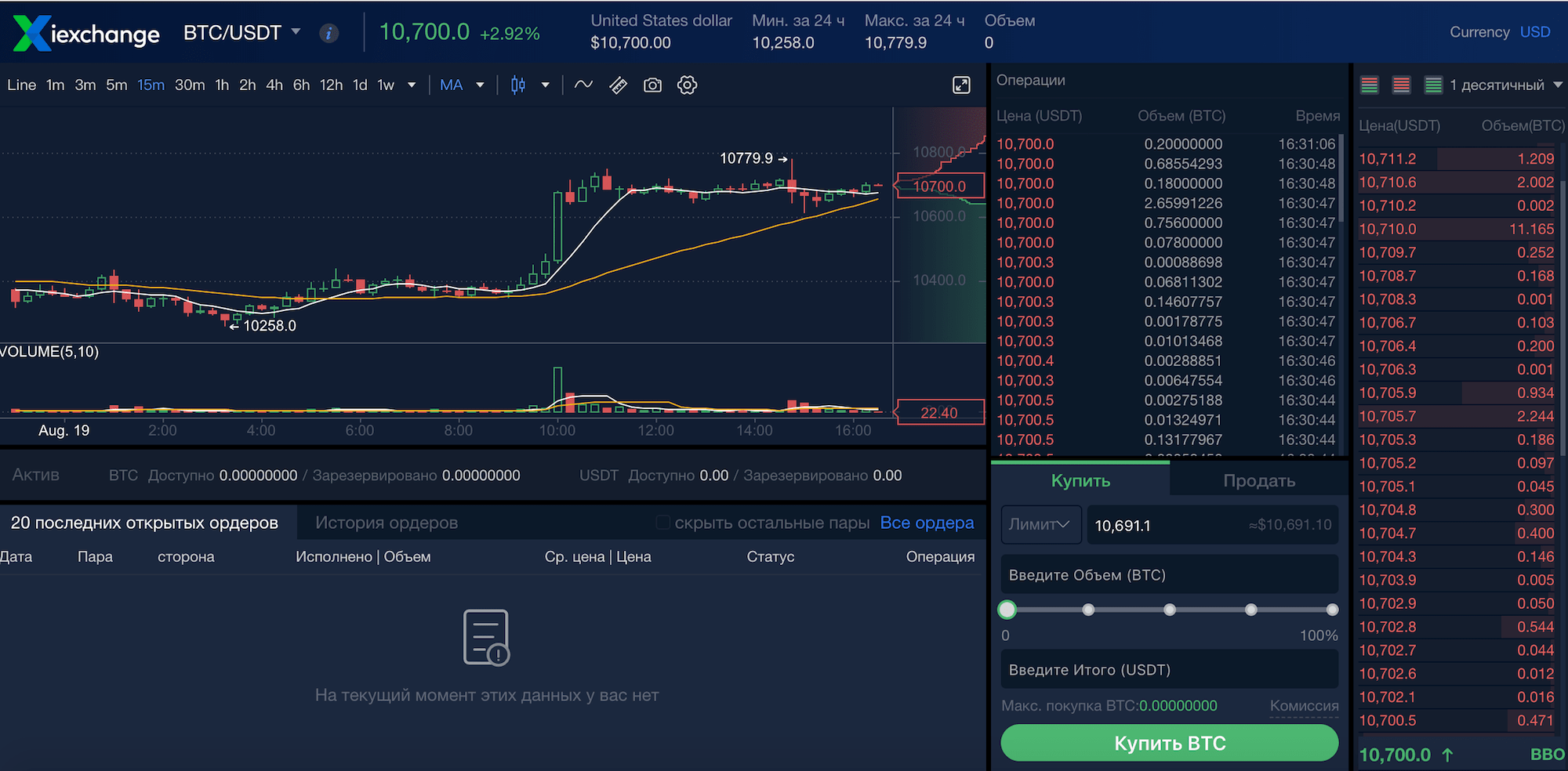Open the pair info icon

click(329, 33)
